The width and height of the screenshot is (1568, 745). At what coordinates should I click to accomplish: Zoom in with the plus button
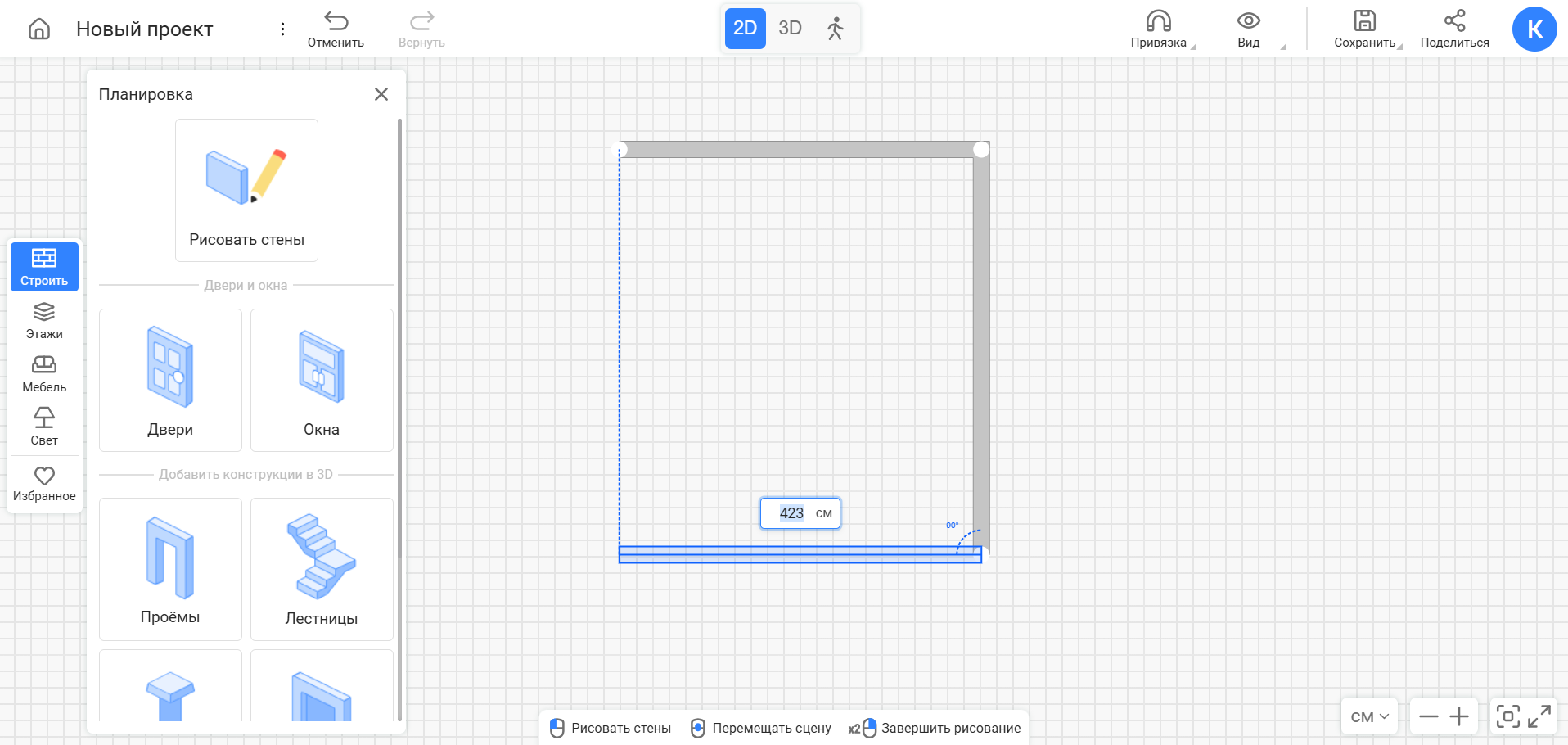coord(1459,717)
